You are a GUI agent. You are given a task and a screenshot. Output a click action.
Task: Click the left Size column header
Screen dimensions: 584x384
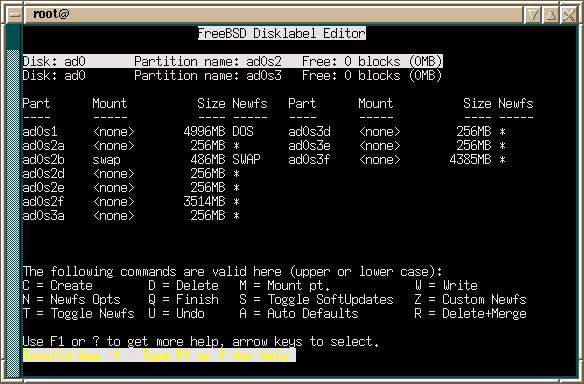click(211, 103)
